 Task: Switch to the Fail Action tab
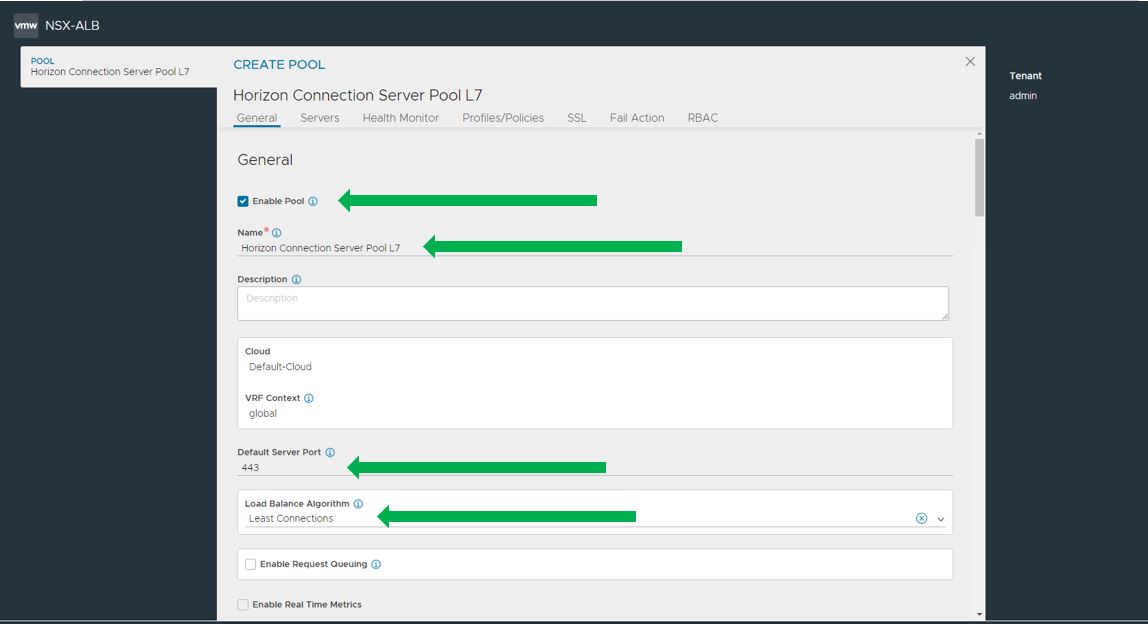(x=637, y=118)
